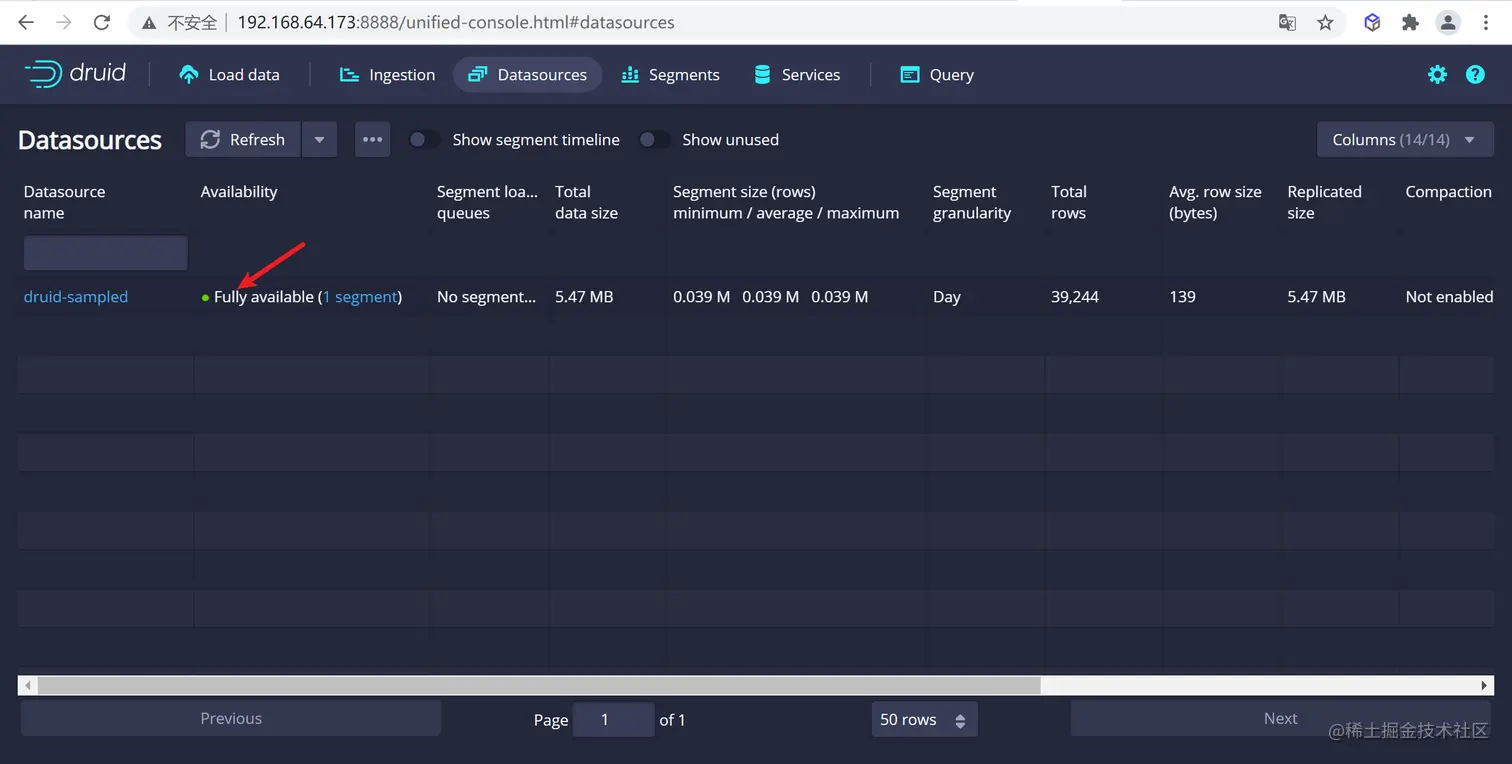
Task: Open the Segments view
Action: click(670, 75)
